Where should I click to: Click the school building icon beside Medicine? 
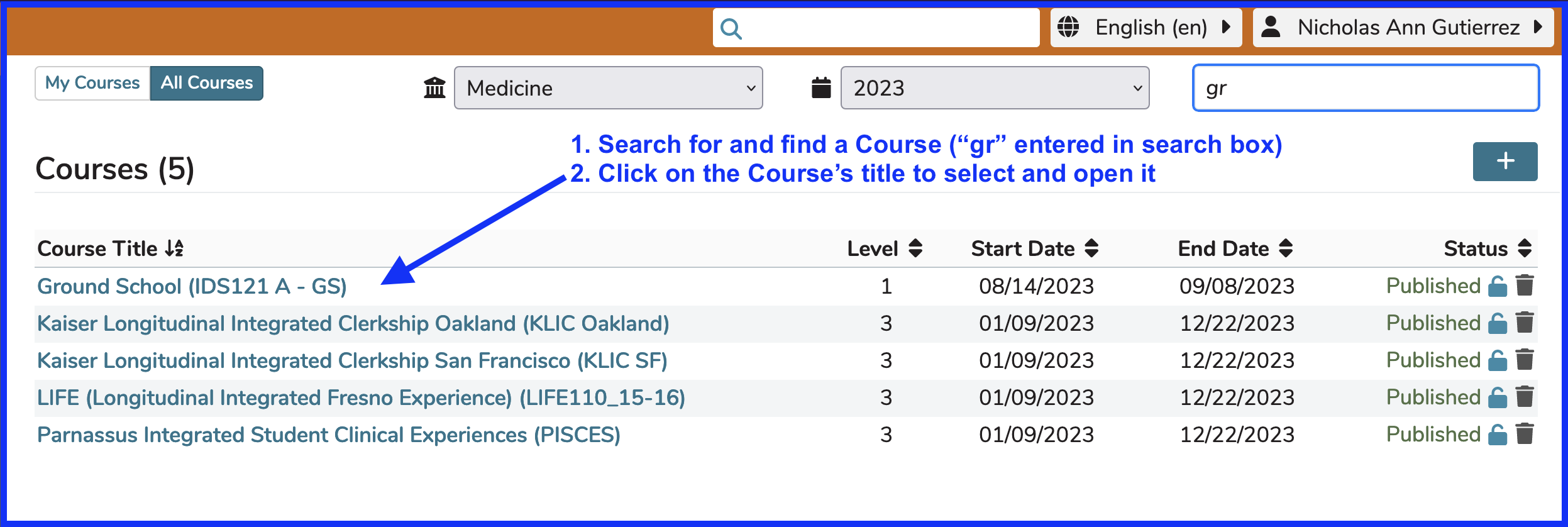click(x=434, y=87)
